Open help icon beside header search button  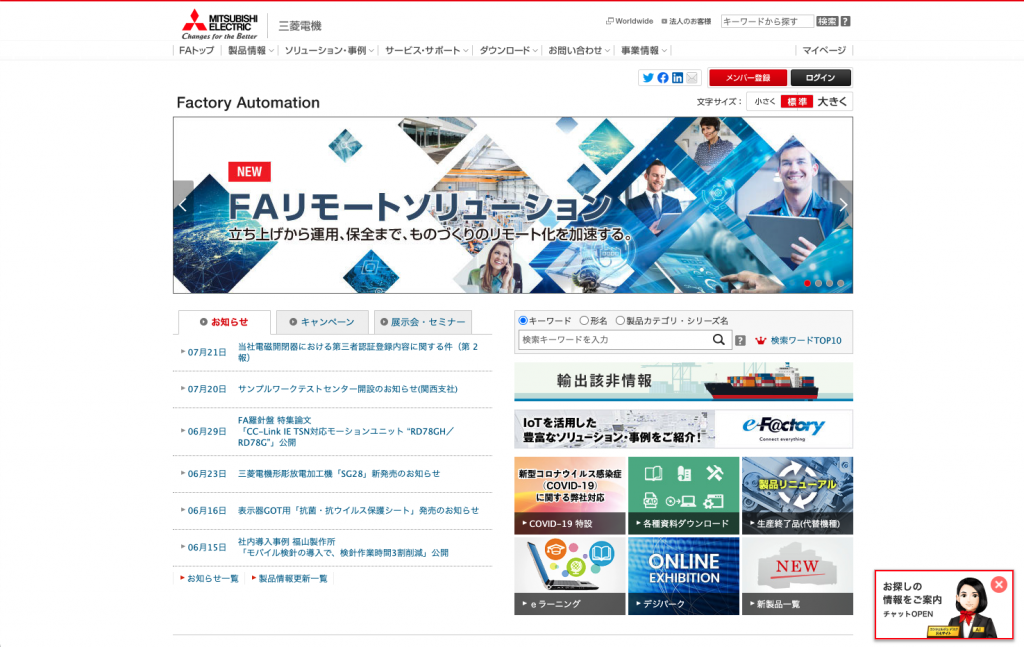click(x=846, y=22)
